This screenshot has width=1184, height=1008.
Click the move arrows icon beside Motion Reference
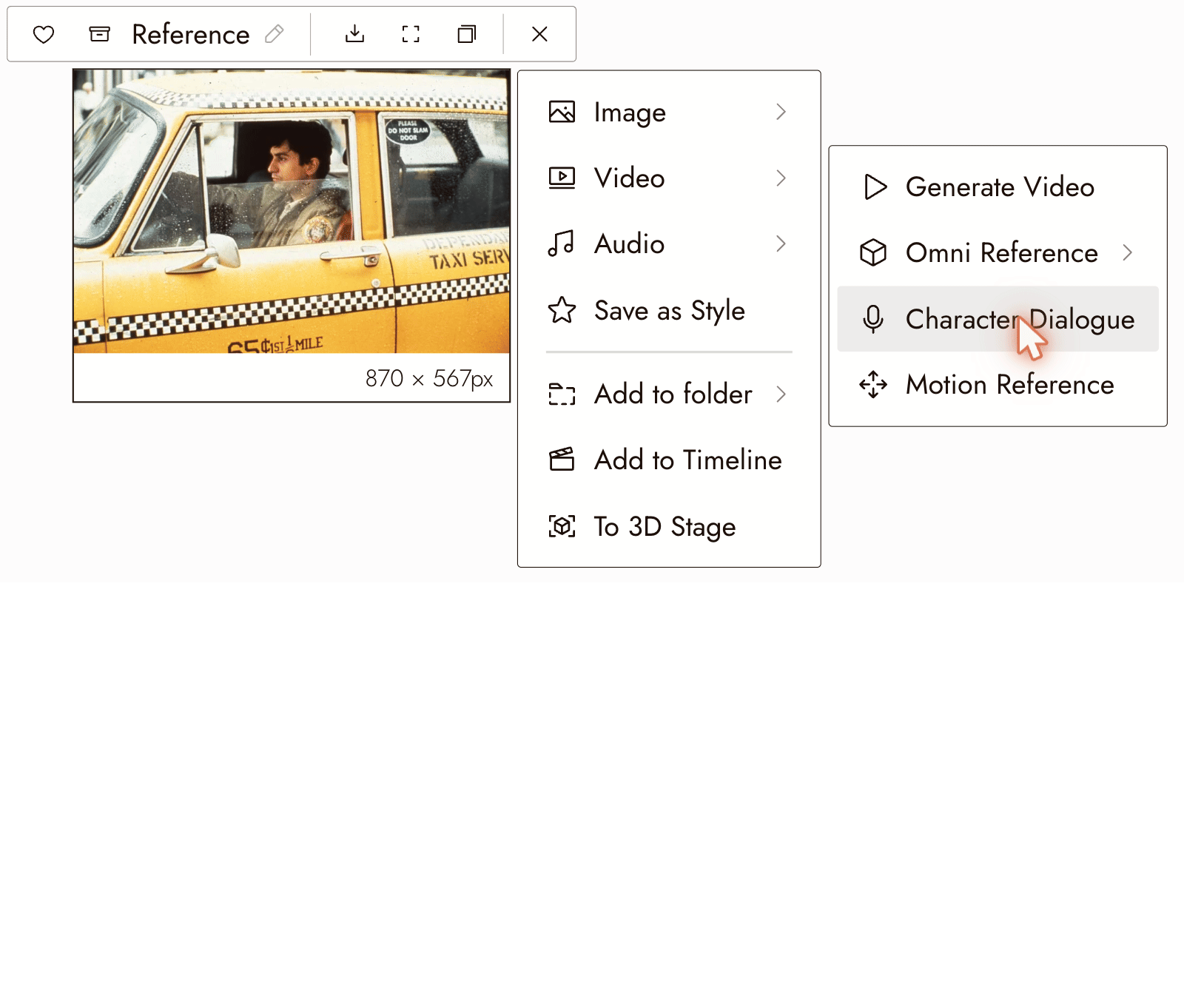coord(873,384)
